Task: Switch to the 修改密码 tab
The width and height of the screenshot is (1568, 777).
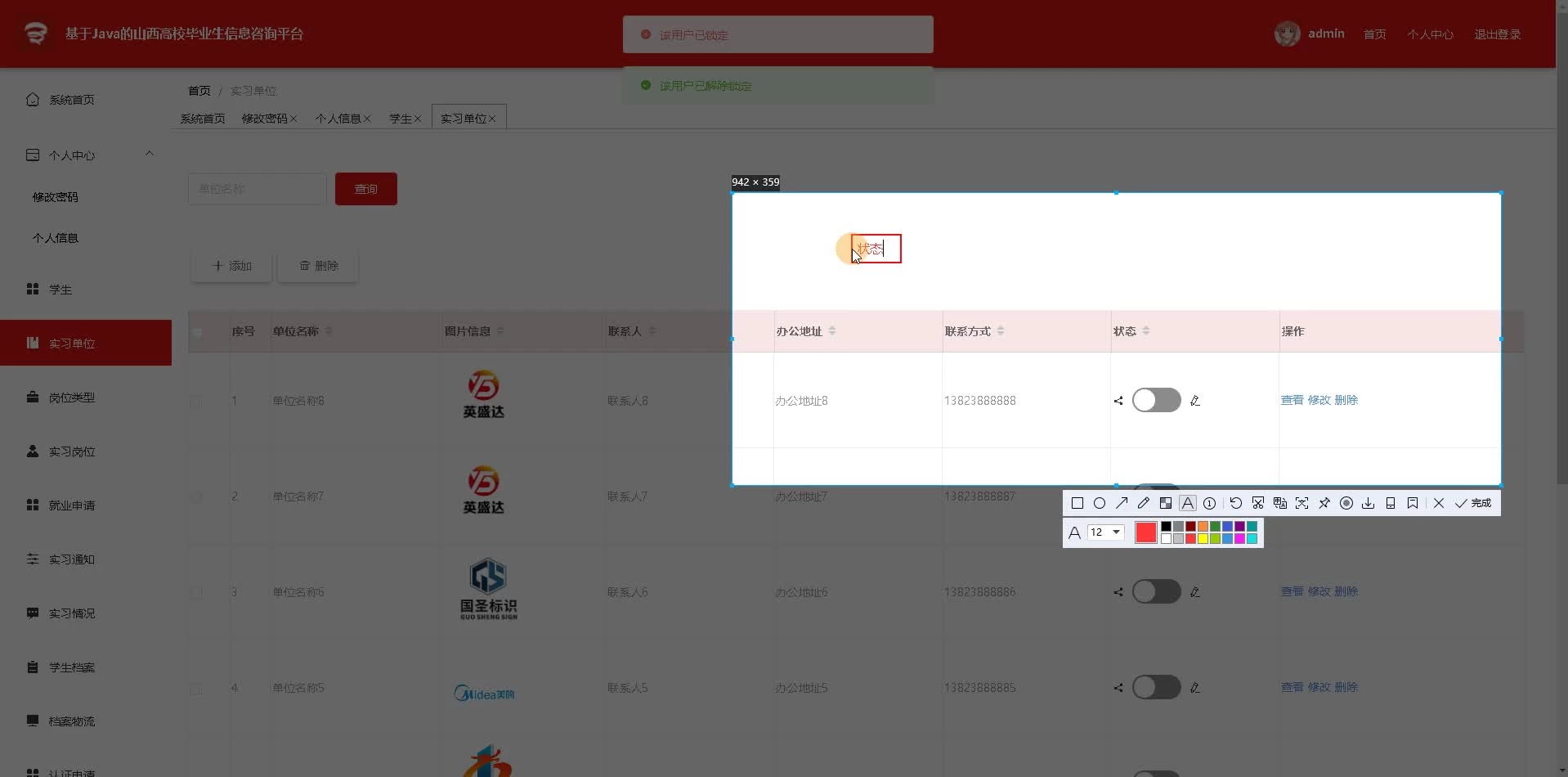Action: coord(264,119)
